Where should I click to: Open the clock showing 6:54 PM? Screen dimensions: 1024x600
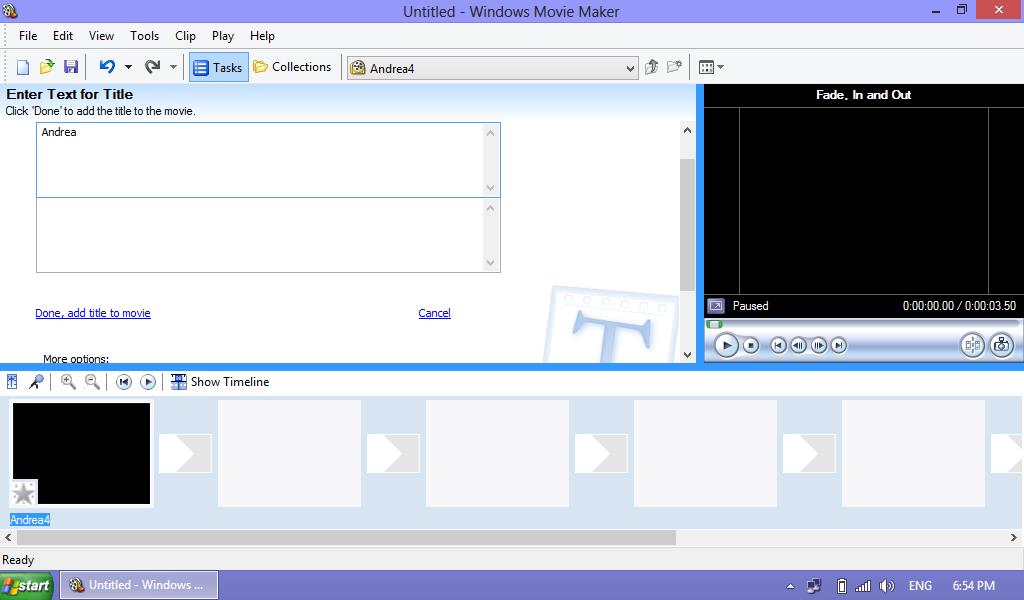pos(974,586)
